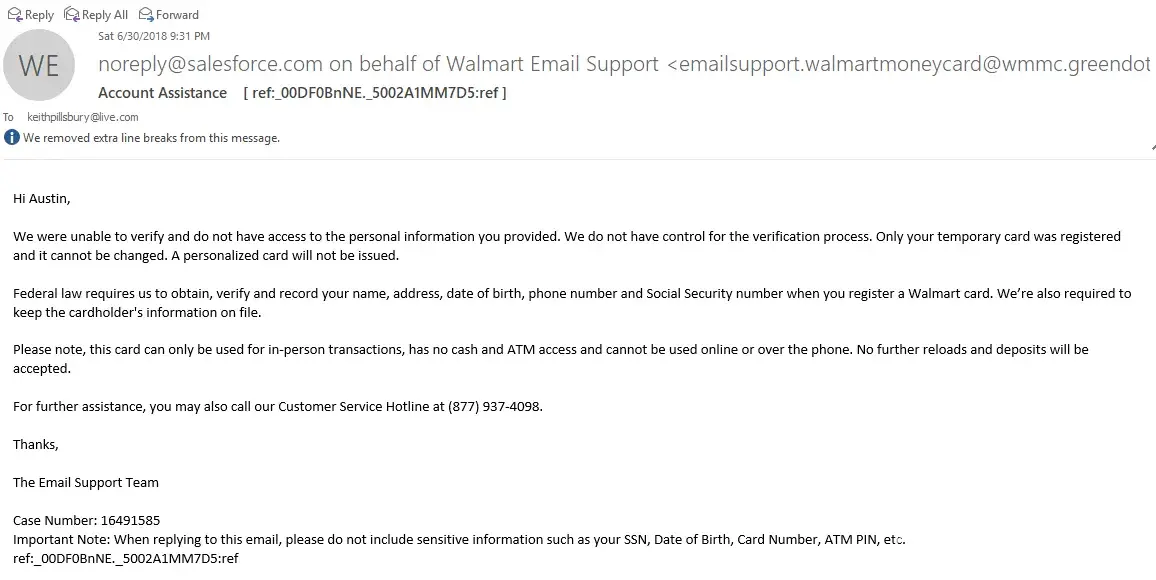Click the Important Note paragraph

click(458, 540)
